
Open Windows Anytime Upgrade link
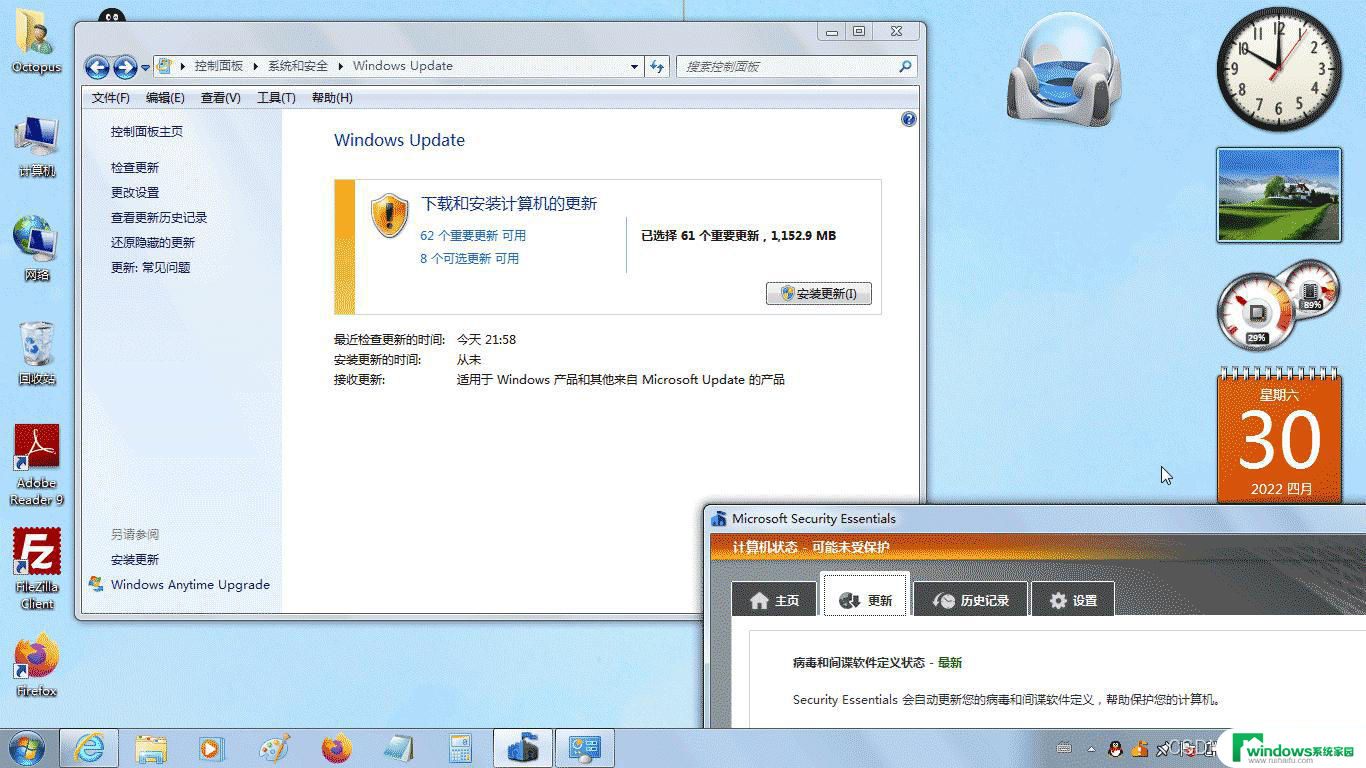(190, 585)
